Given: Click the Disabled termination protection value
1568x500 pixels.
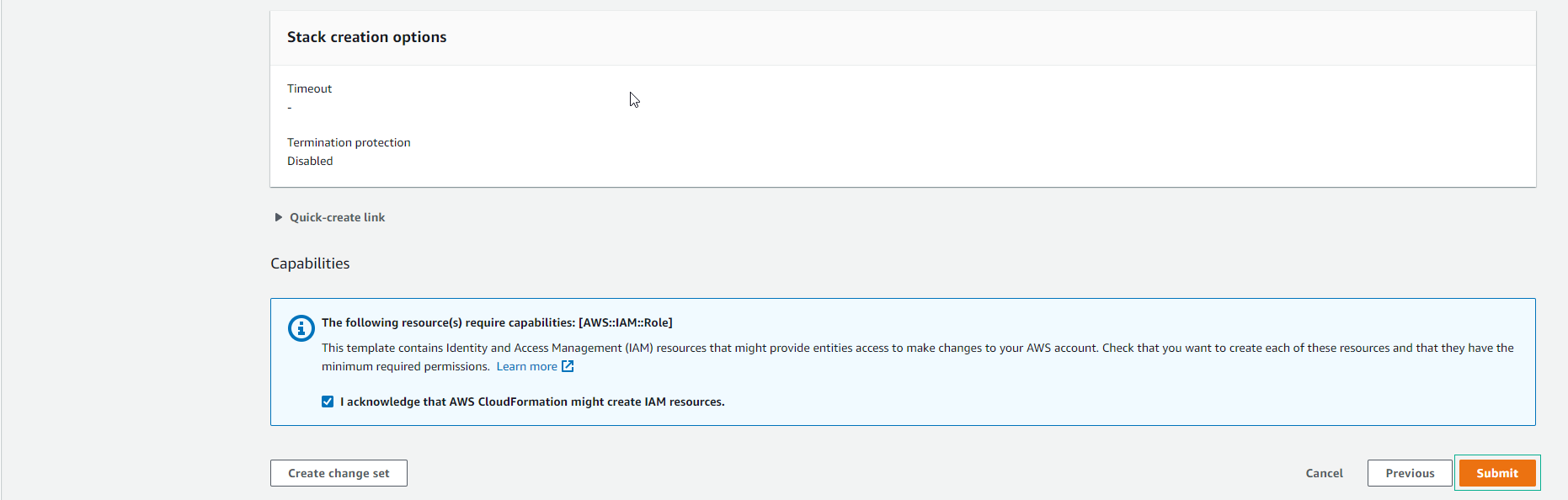Looking at the screenshot, I should pyautogui.click(x=310, y=161).
